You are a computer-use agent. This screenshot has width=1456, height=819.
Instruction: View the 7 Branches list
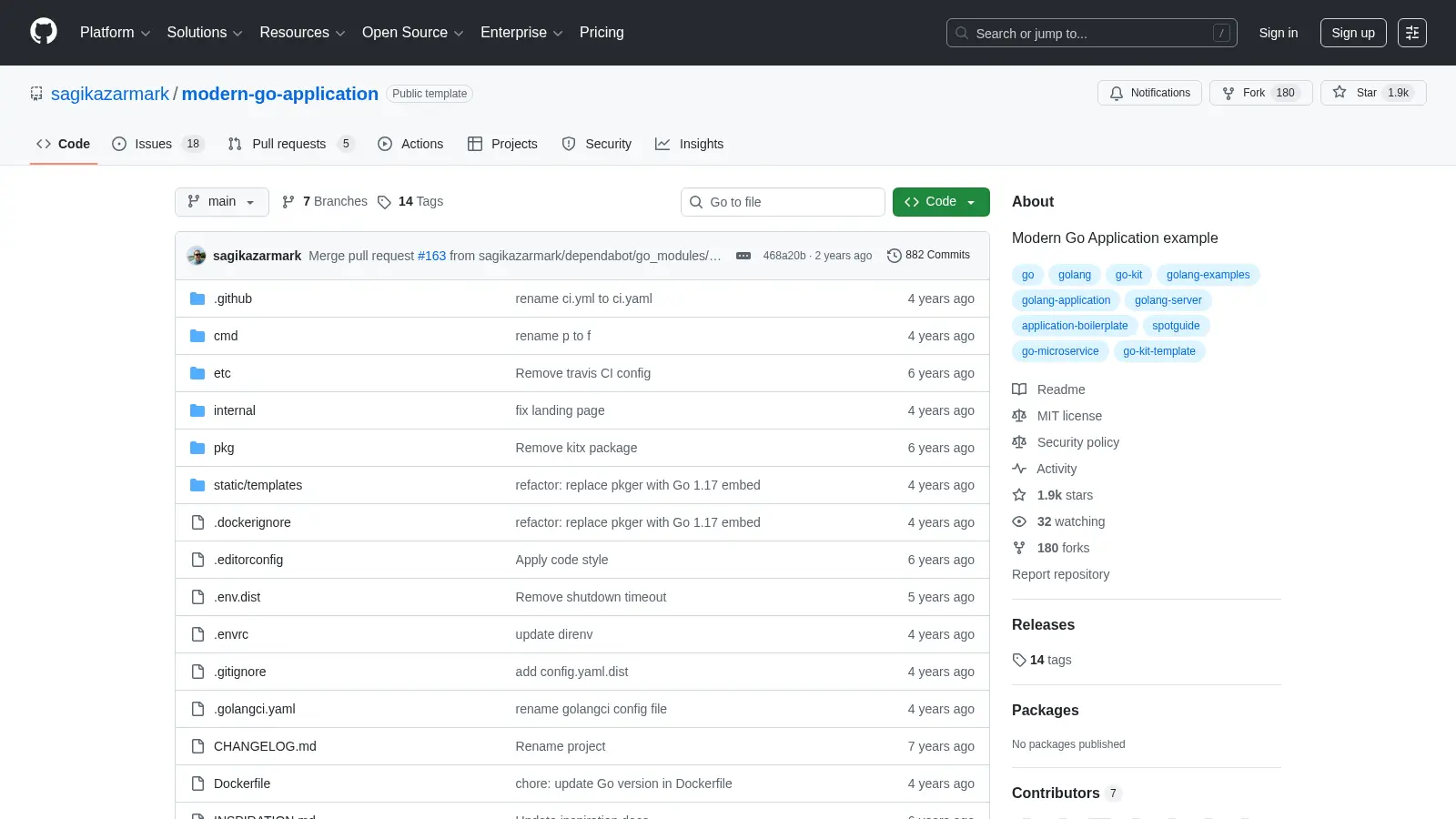coord(325,202)
